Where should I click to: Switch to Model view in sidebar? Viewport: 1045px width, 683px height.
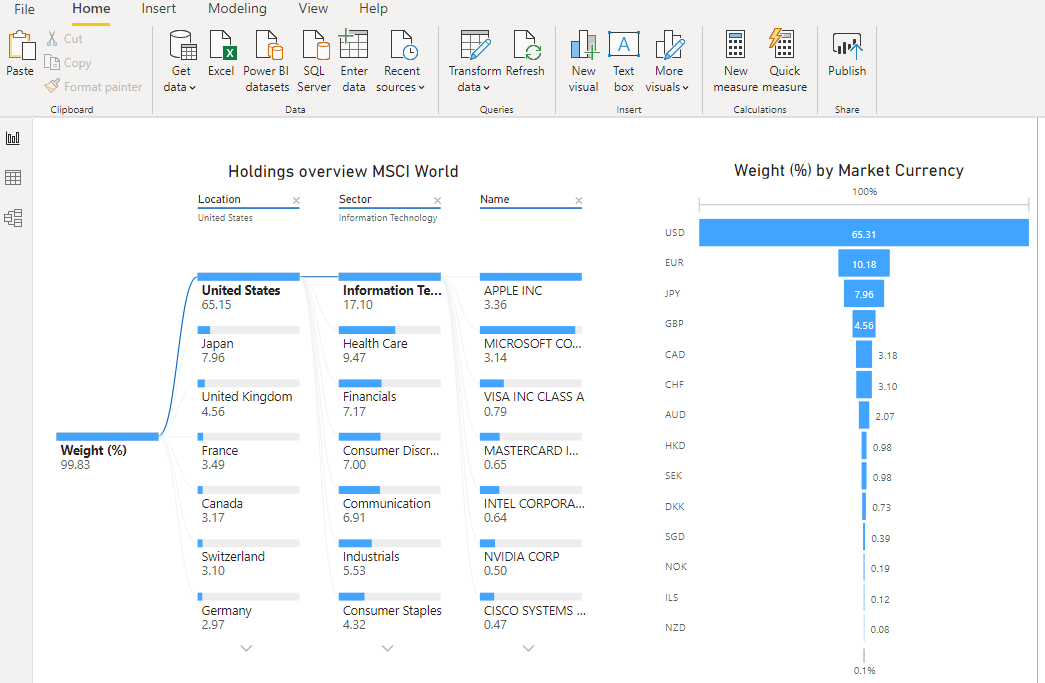[13, 218]
